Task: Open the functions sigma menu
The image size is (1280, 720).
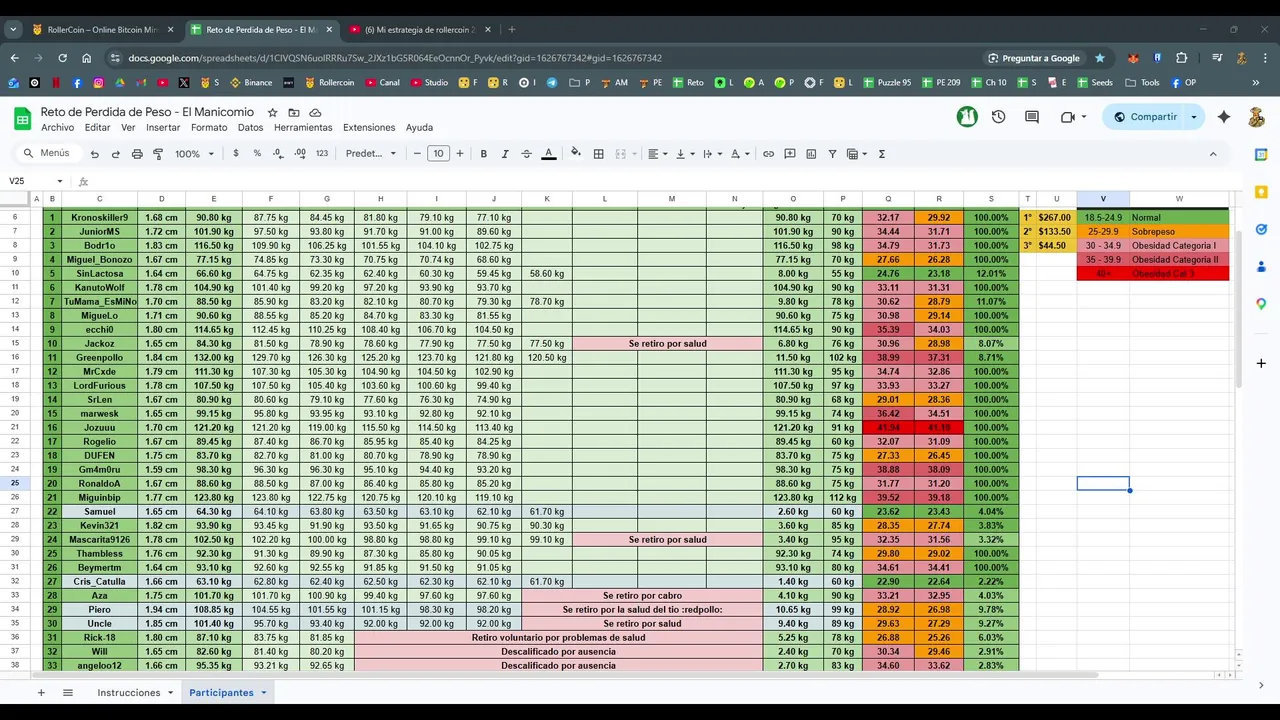Action: coord(881,154)
